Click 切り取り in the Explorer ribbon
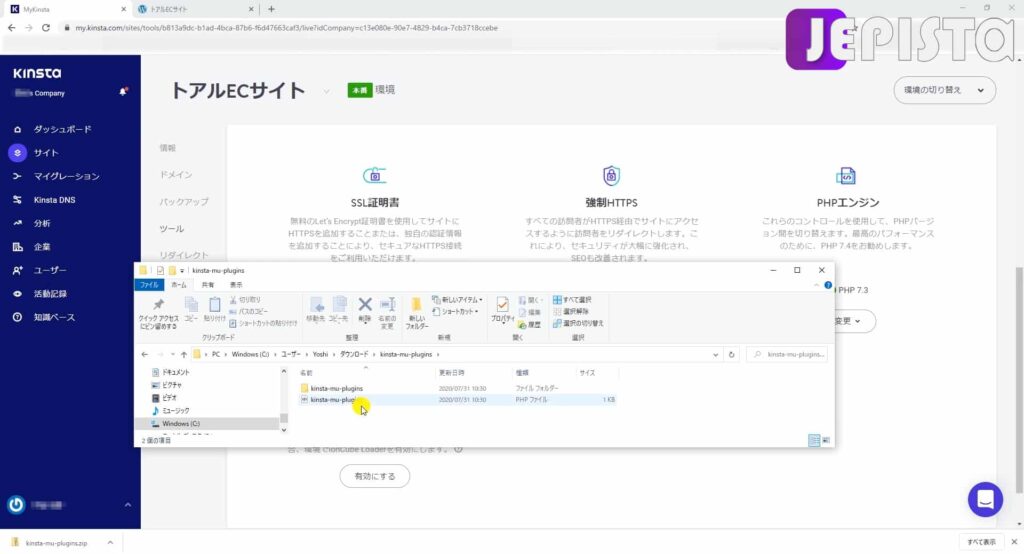The image size is (1024, 554). 245,300
